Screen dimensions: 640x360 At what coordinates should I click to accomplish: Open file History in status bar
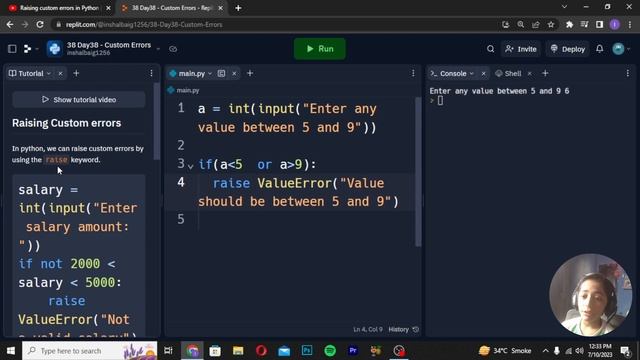point(403,329)
